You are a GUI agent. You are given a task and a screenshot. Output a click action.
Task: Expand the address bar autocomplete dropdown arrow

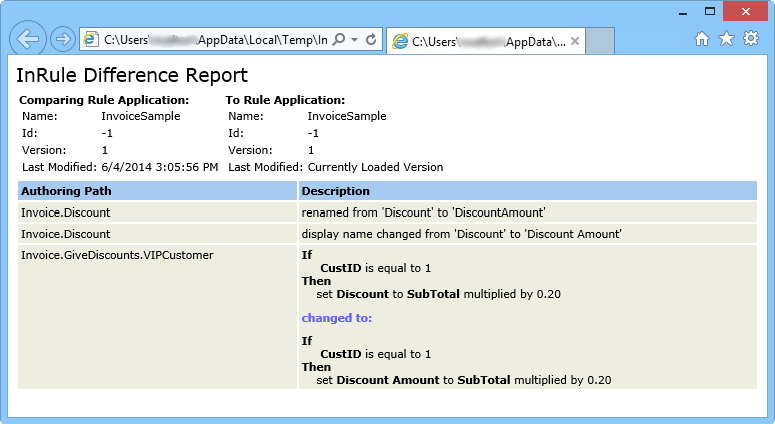[x=354, y=40]
